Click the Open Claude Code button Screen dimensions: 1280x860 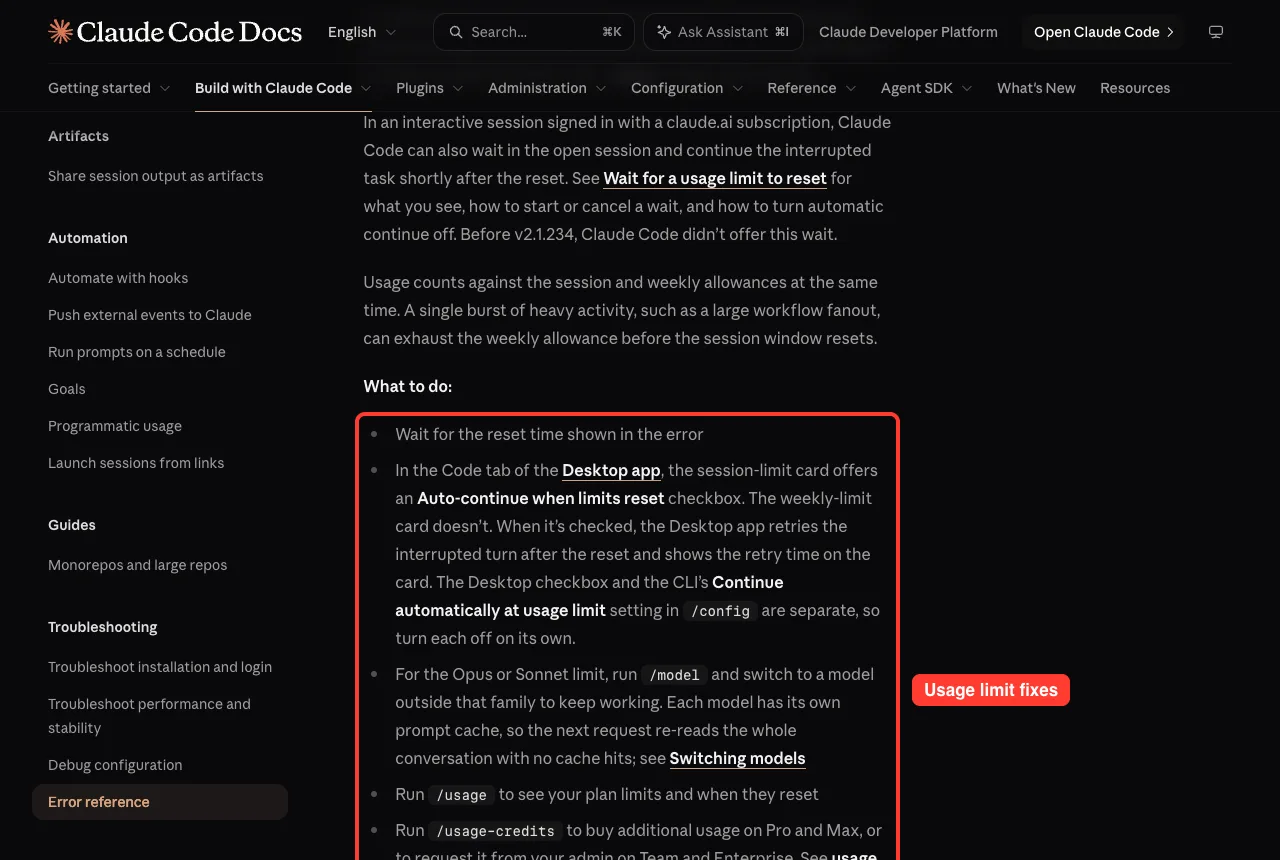[x=1103, y=32]
